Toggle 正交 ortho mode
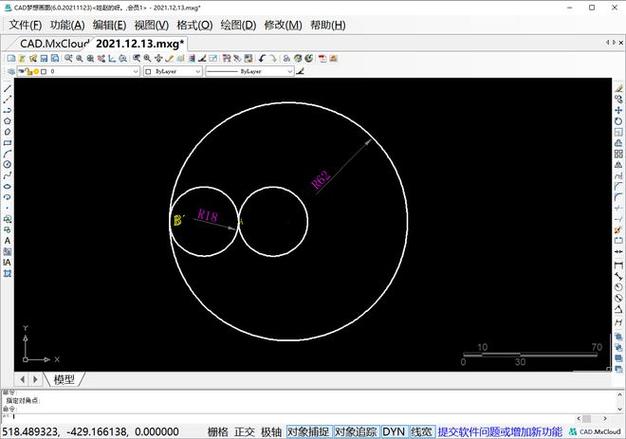626x439 pixels. (x=244, y=432)
